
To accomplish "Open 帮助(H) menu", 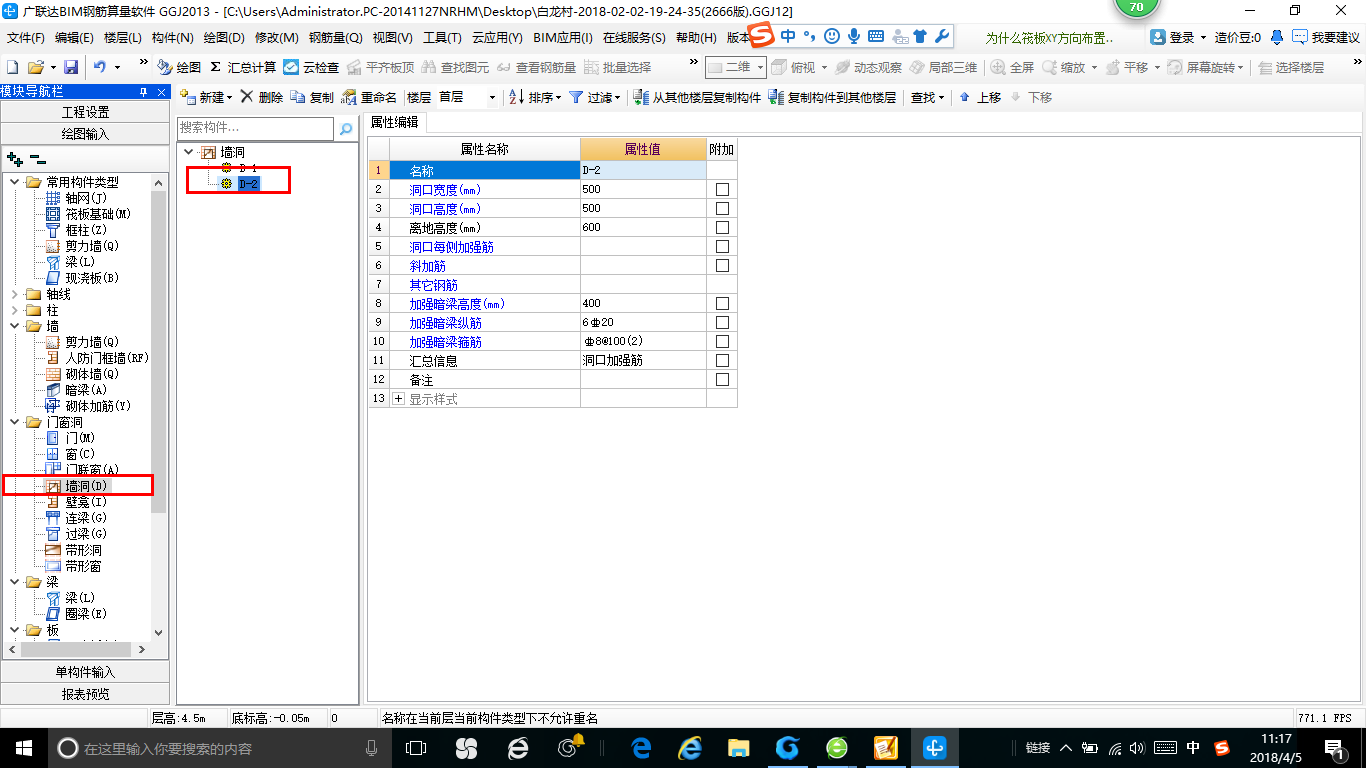I will [x=696, y=38].
